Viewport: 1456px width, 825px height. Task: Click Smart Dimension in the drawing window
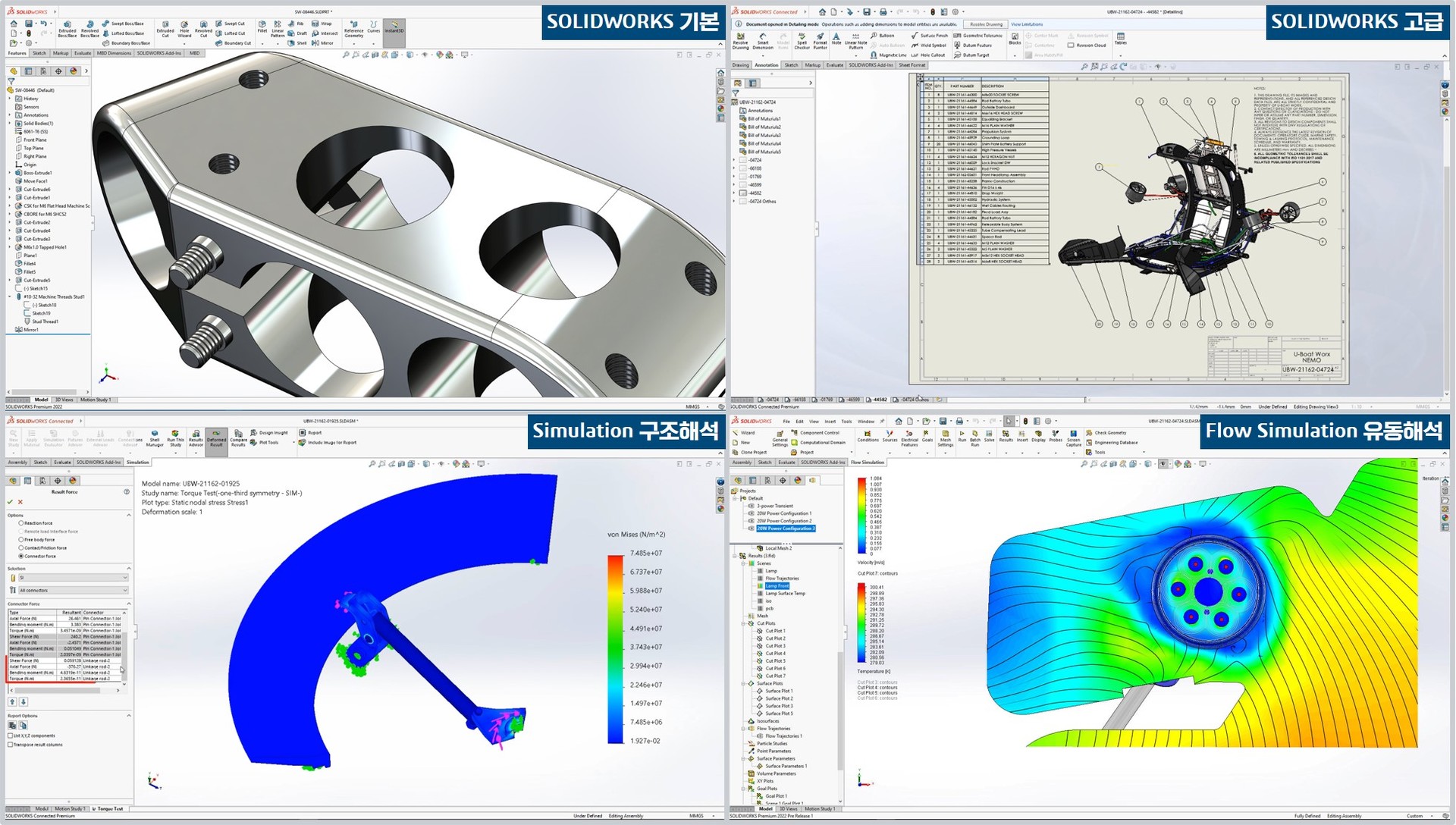[763, 42]
